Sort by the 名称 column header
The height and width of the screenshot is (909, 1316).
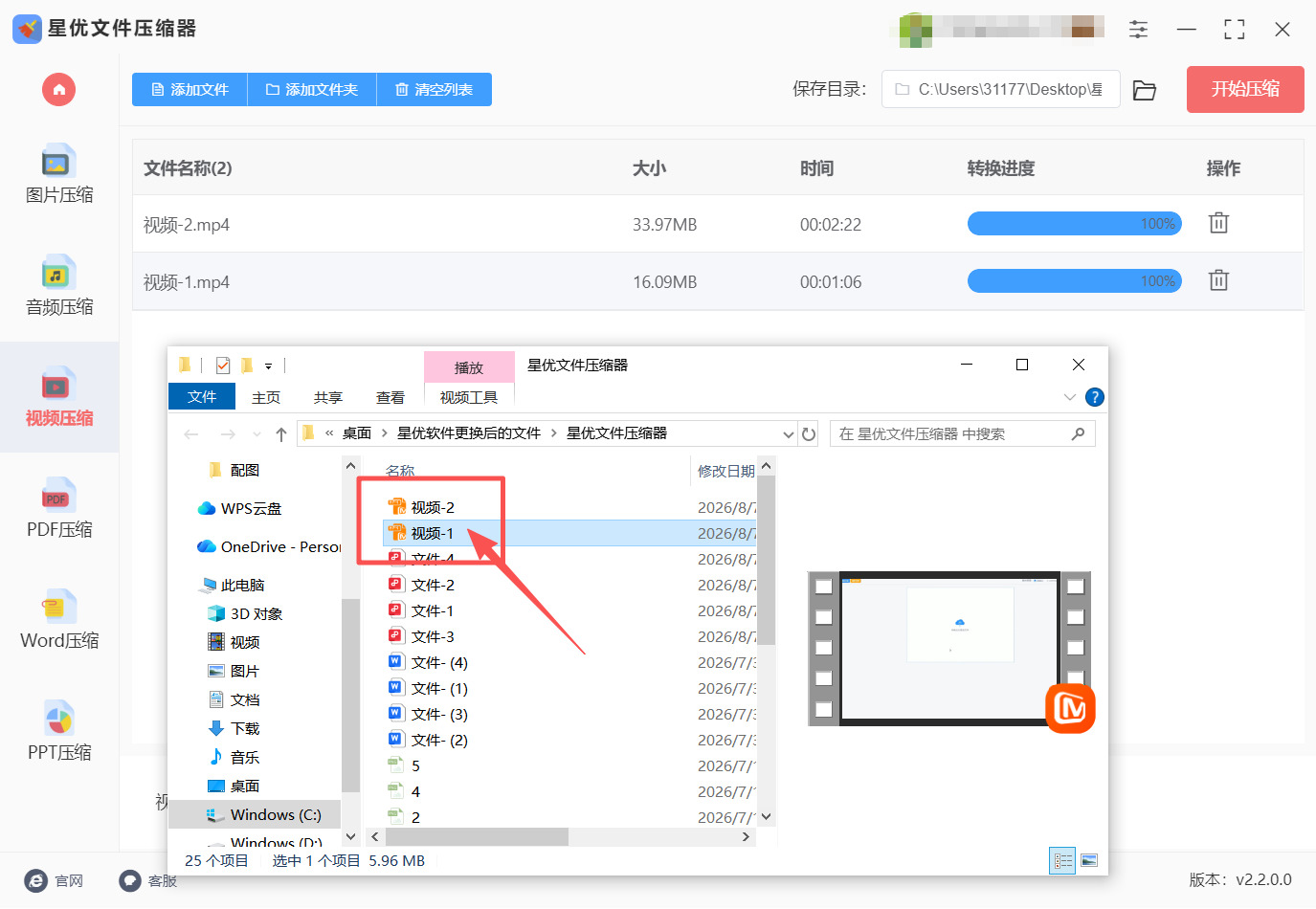click(x=400, y=471)
